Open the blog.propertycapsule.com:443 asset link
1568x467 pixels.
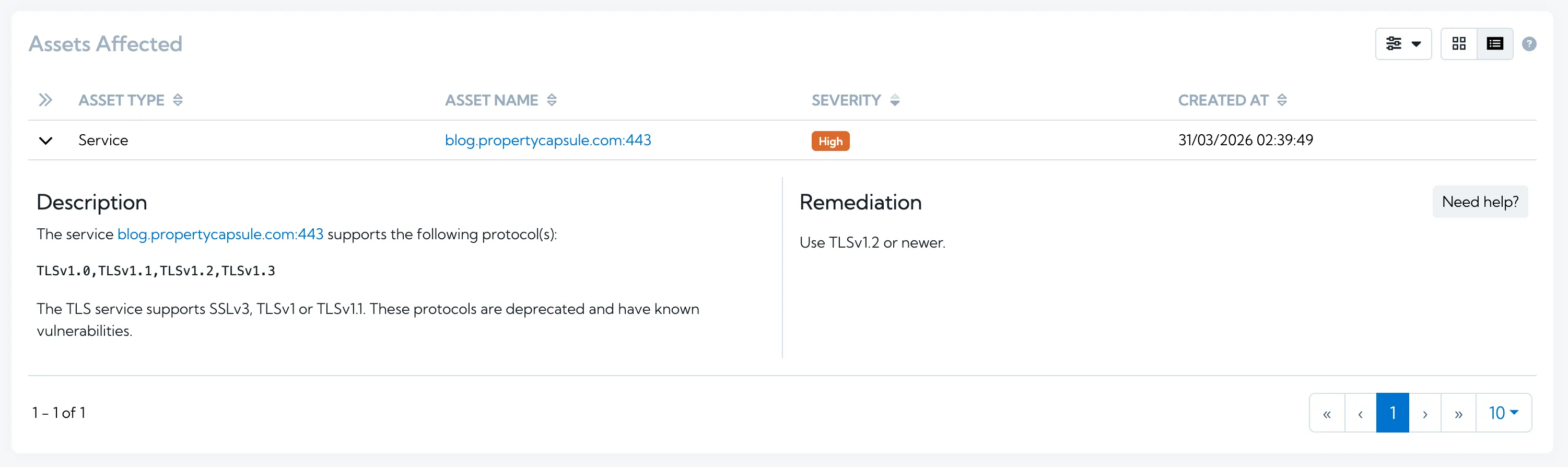[x=548, y=140]
